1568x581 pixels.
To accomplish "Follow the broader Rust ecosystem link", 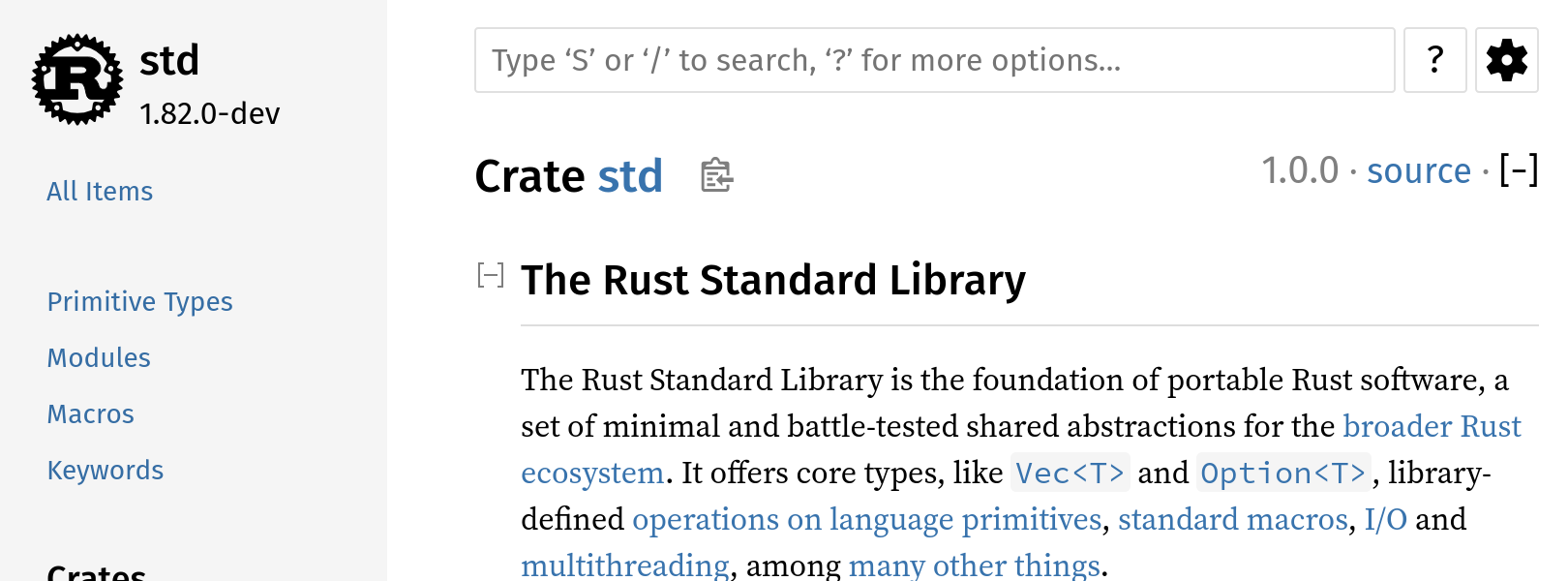I will point(1431,427).
